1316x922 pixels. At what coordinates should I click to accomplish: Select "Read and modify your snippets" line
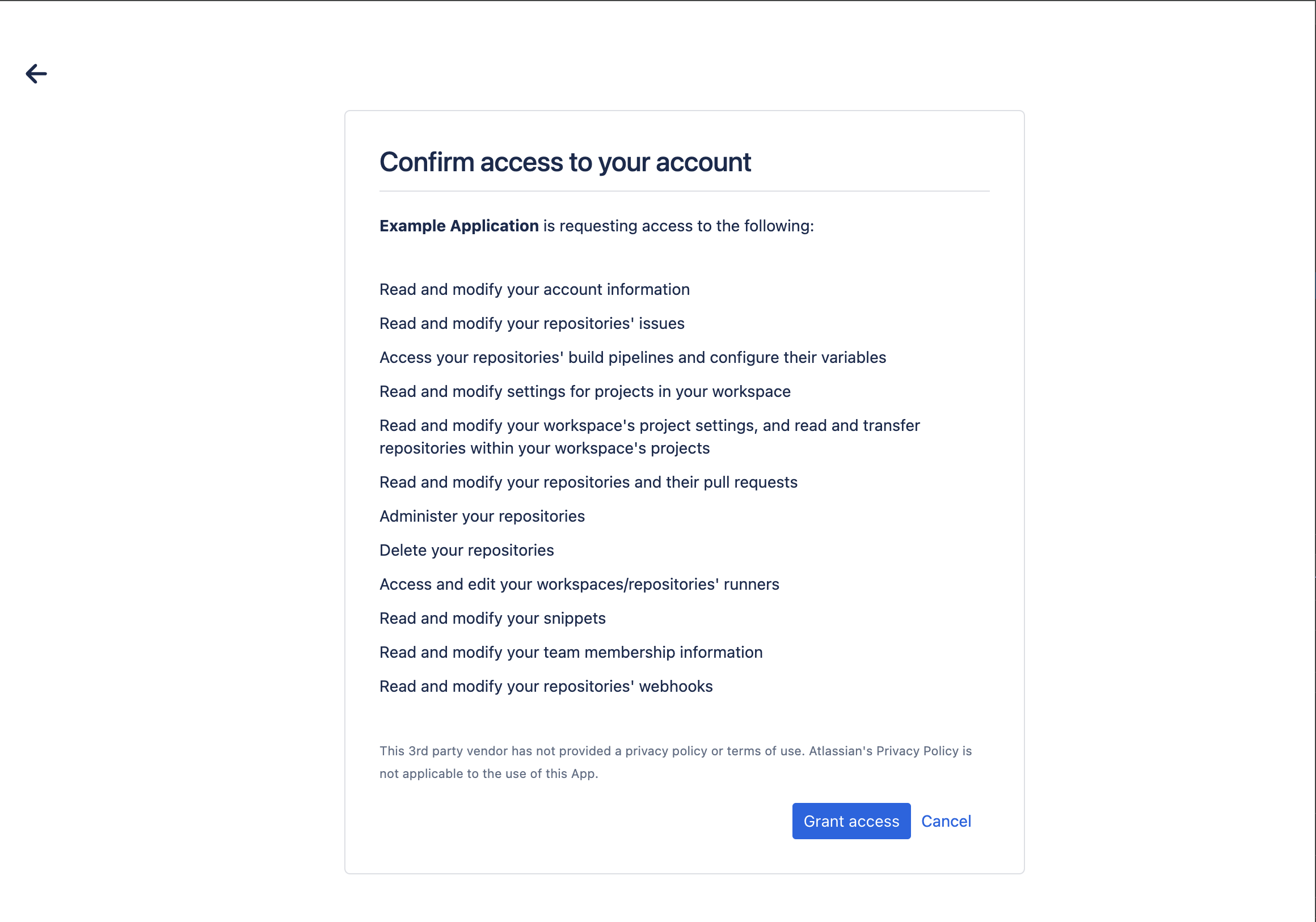click(492, 618)
